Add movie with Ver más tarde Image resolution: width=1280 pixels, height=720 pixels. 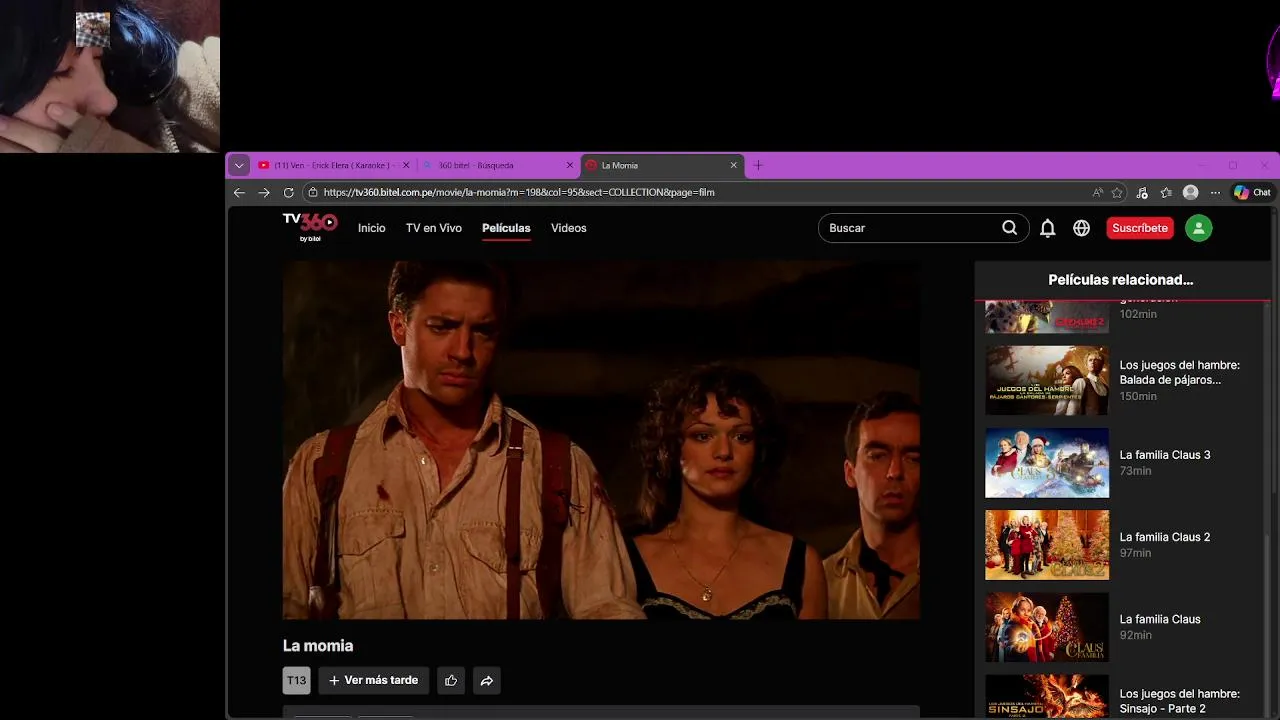click(374, 680)
